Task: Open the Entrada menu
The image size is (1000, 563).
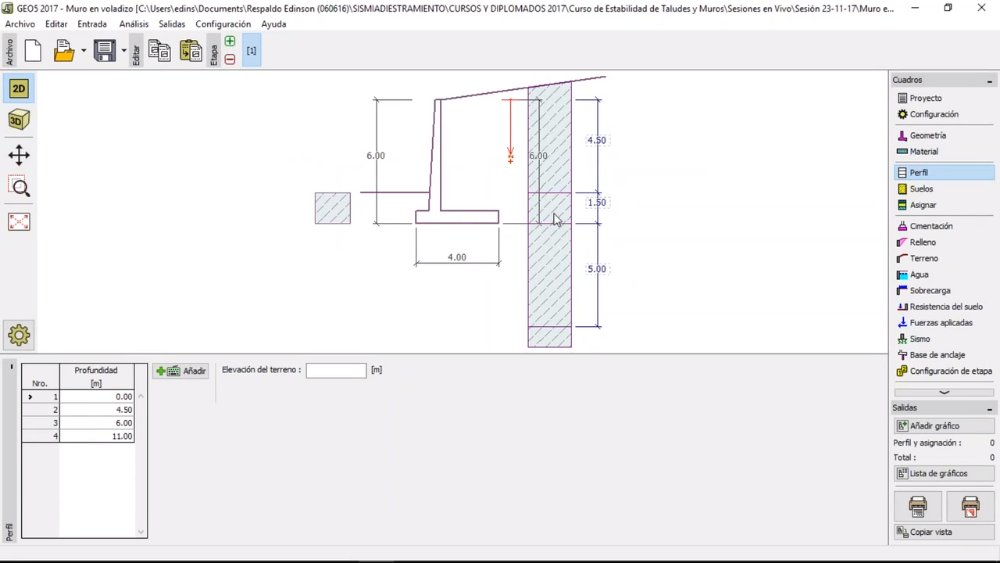Action: point(92,24)
